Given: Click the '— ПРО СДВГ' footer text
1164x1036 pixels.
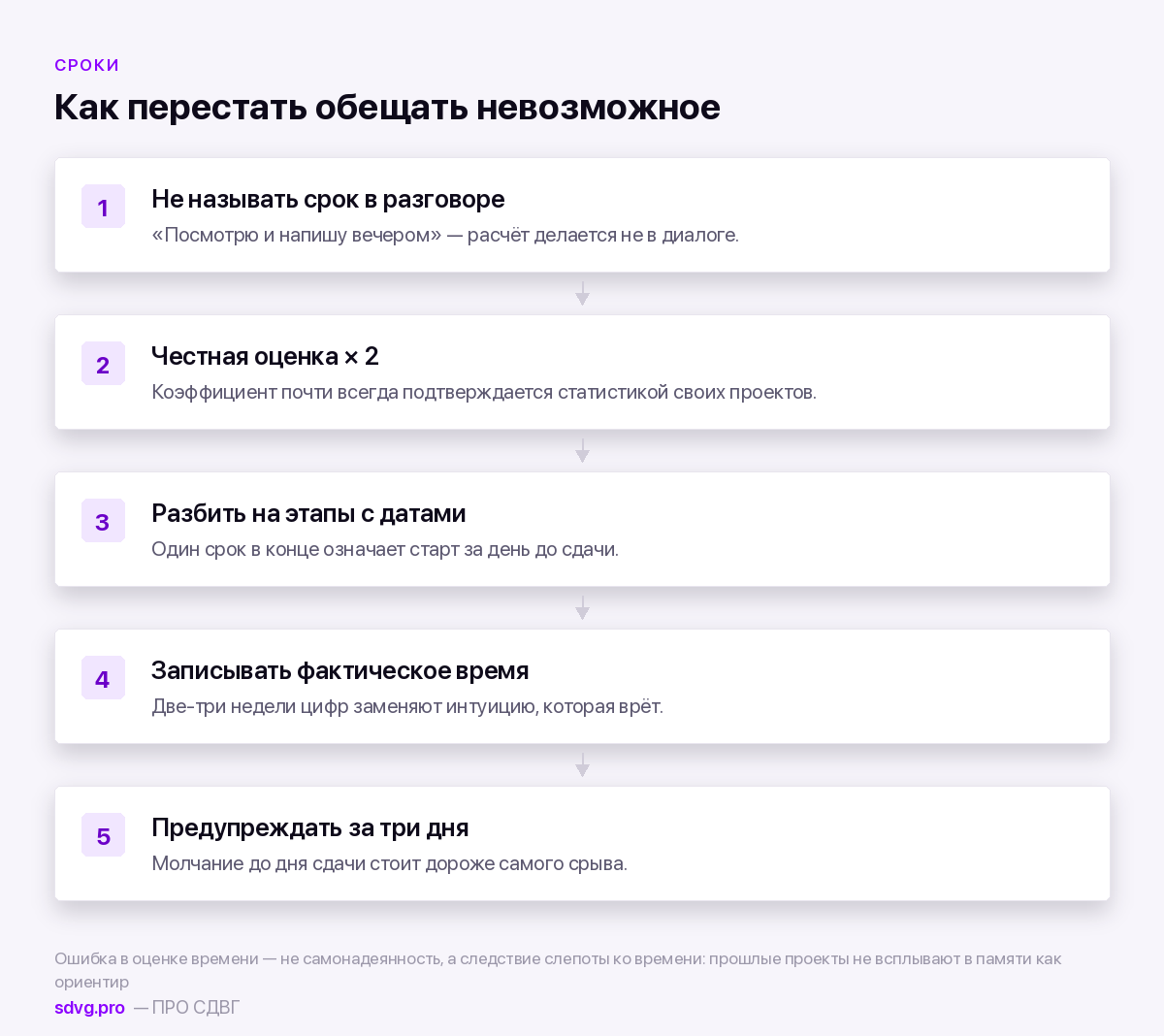Looking at the screenshot, I should point(186,1008).
